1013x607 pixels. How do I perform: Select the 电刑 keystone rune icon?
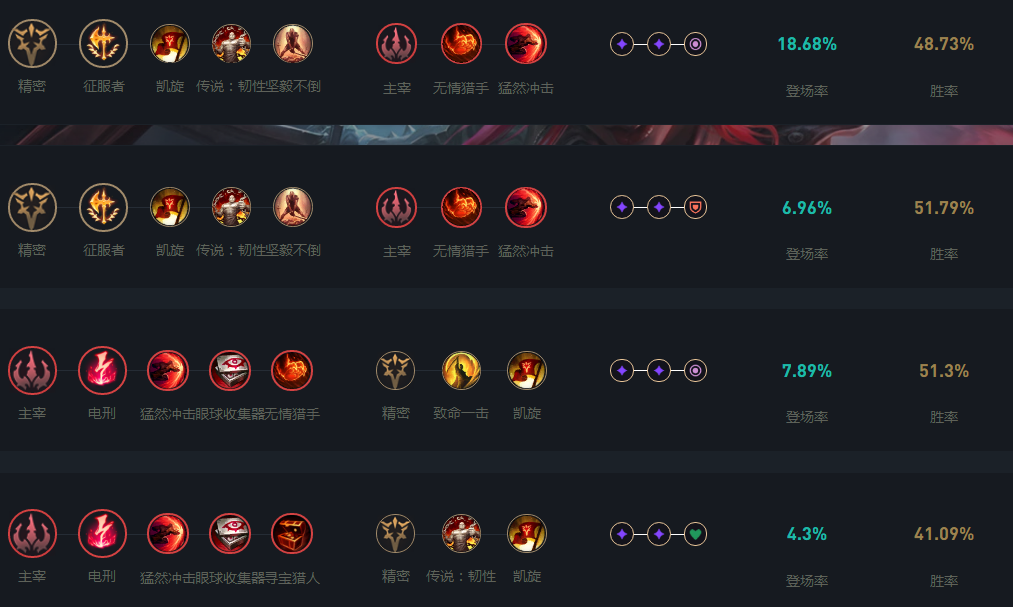pyautogui.click(x=102, y=370)
